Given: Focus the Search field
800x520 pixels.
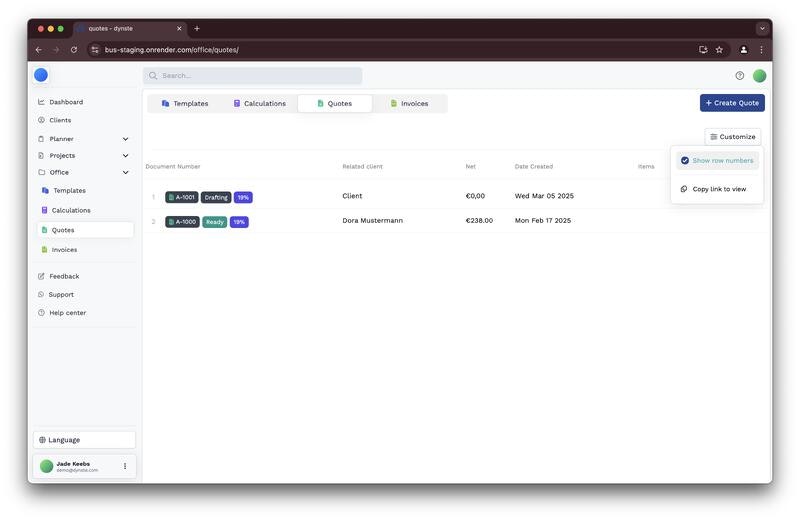Looking at the screenshot, I should pos(253,76).
